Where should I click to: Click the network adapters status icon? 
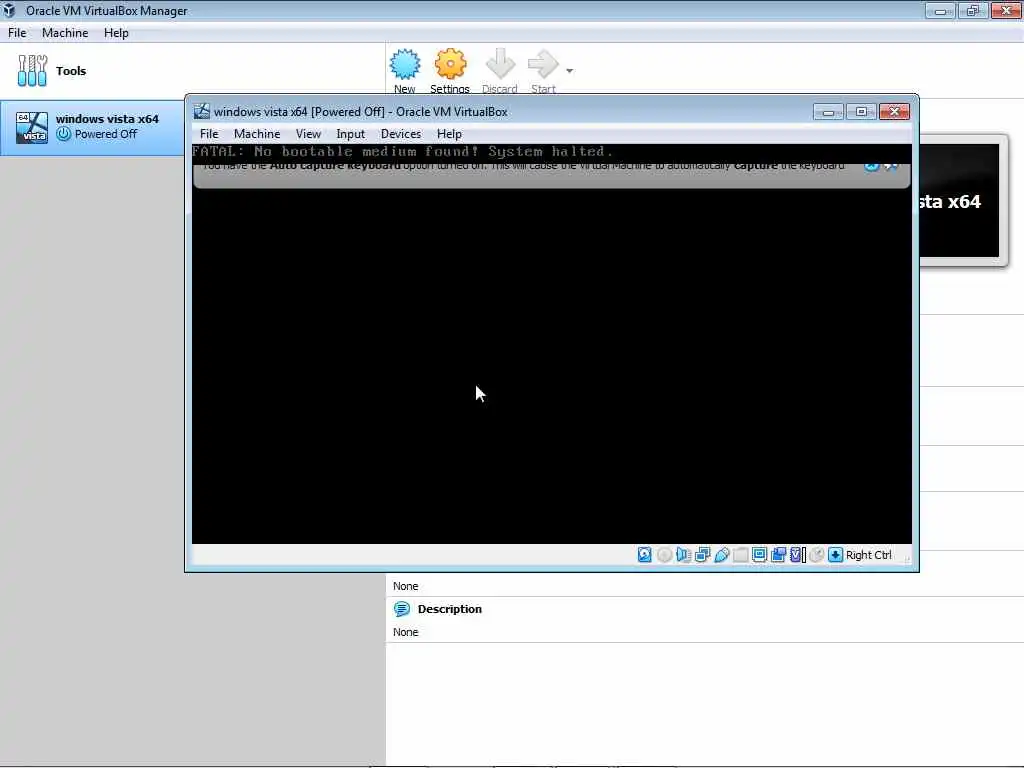point(703,555)
